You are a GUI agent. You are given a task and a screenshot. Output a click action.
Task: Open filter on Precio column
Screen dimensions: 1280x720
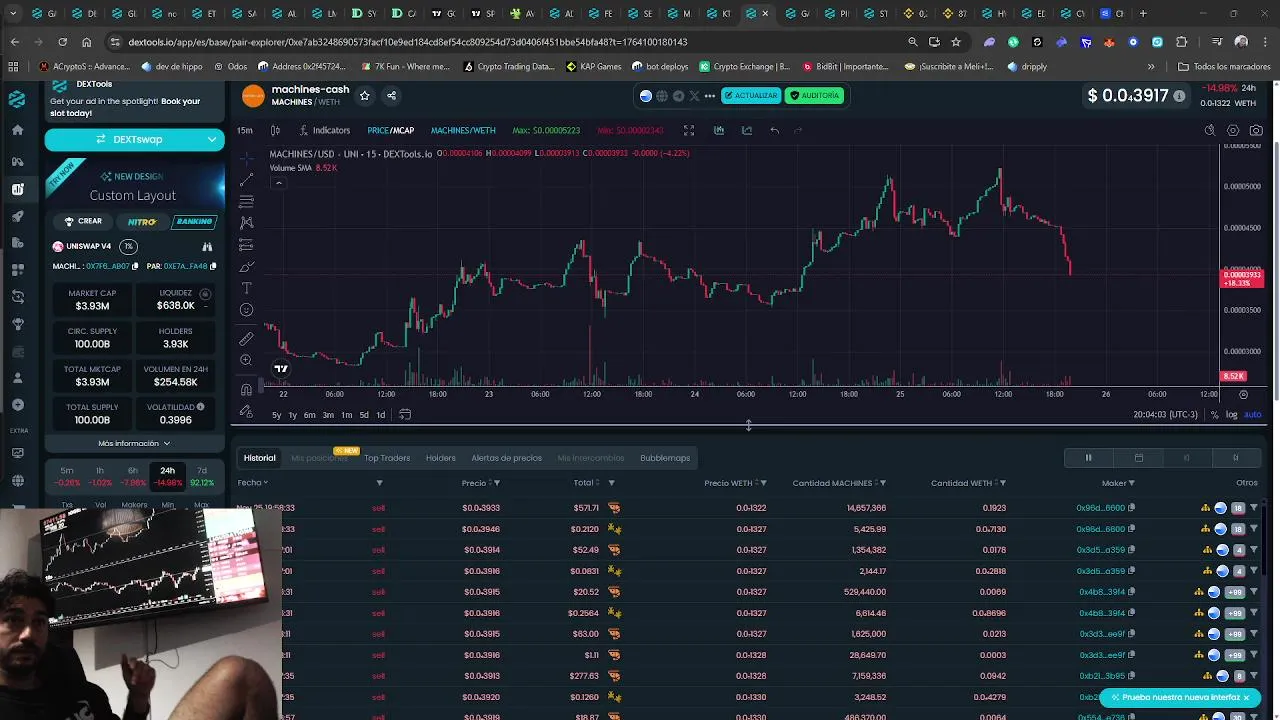(x=497, y=483)
